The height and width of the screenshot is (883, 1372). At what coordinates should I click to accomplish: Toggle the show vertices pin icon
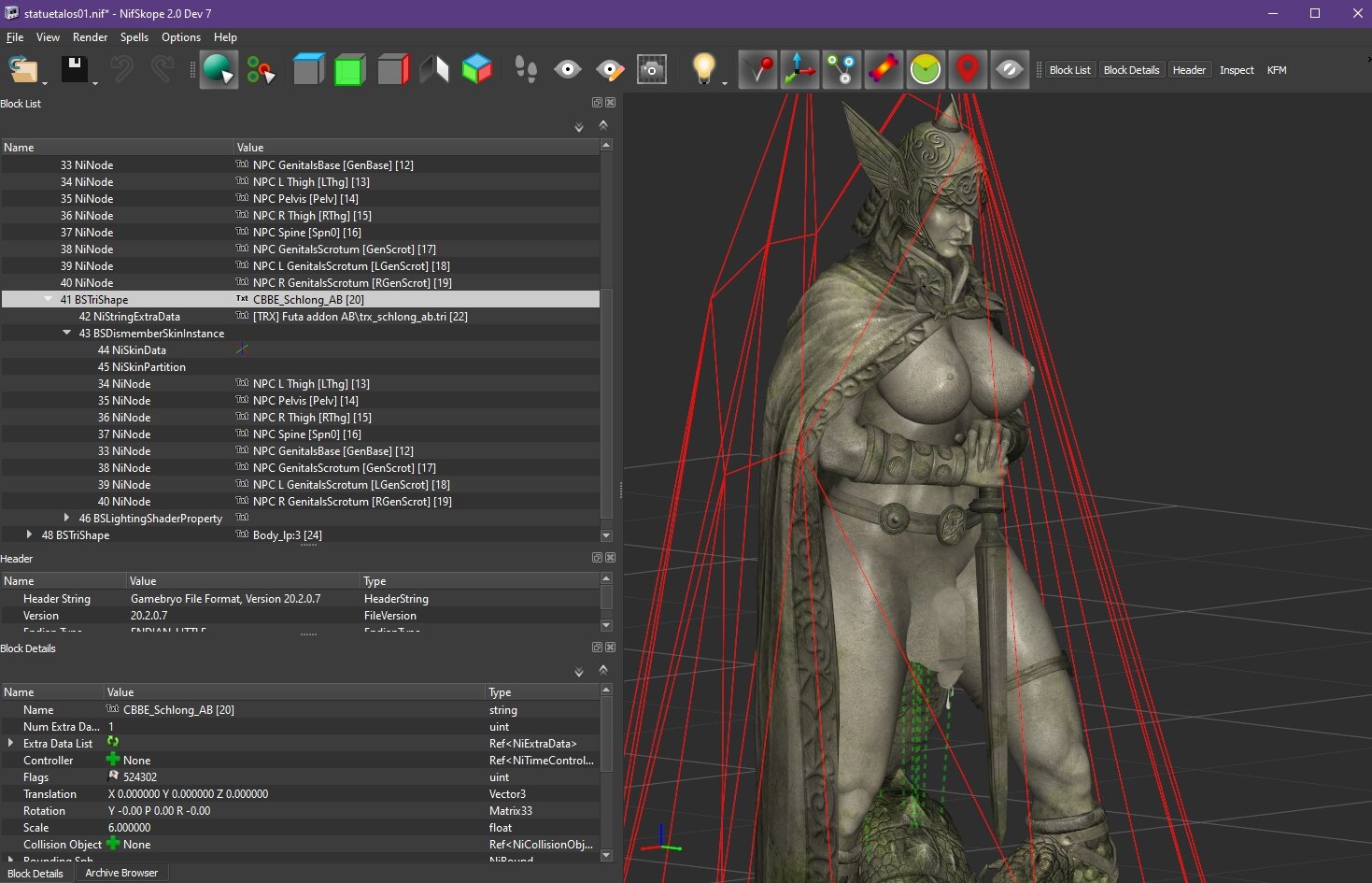[x=758, y=70]
